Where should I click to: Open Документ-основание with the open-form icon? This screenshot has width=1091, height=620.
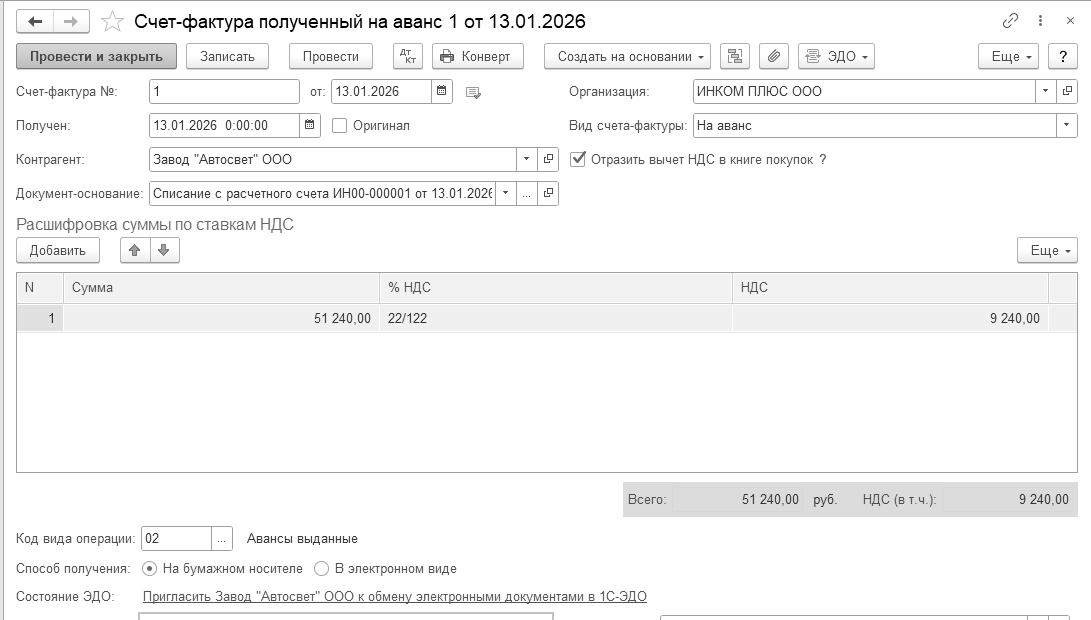point(548,193)
